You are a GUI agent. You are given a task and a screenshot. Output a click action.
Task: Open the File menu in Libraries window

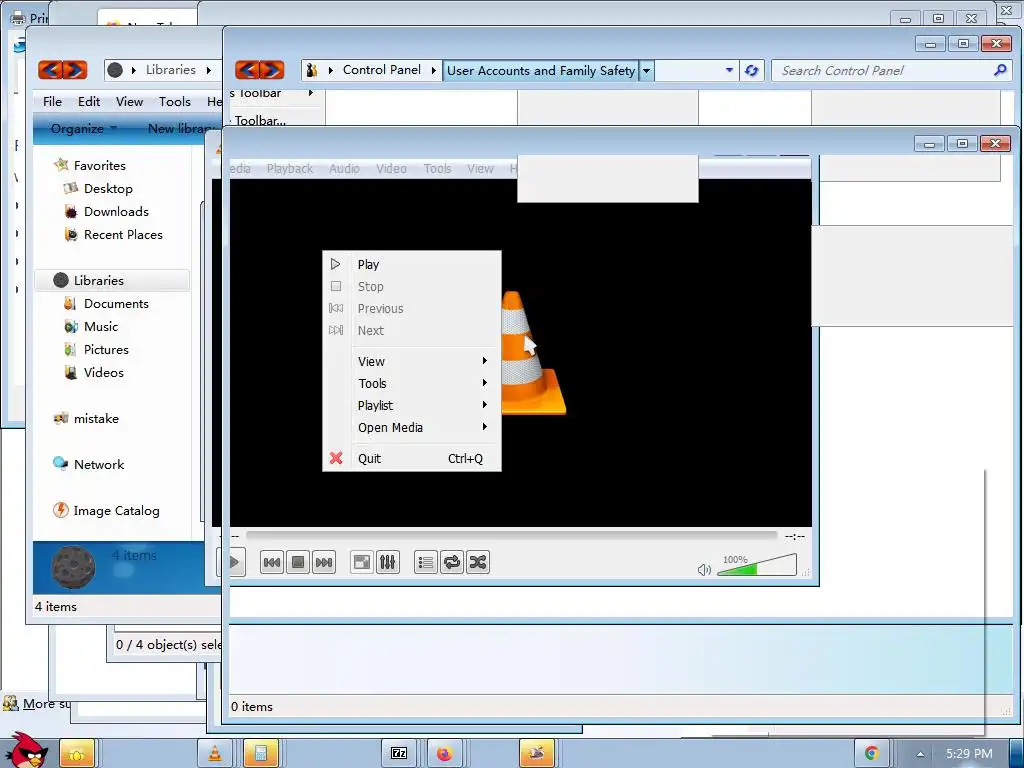point(52,102)
